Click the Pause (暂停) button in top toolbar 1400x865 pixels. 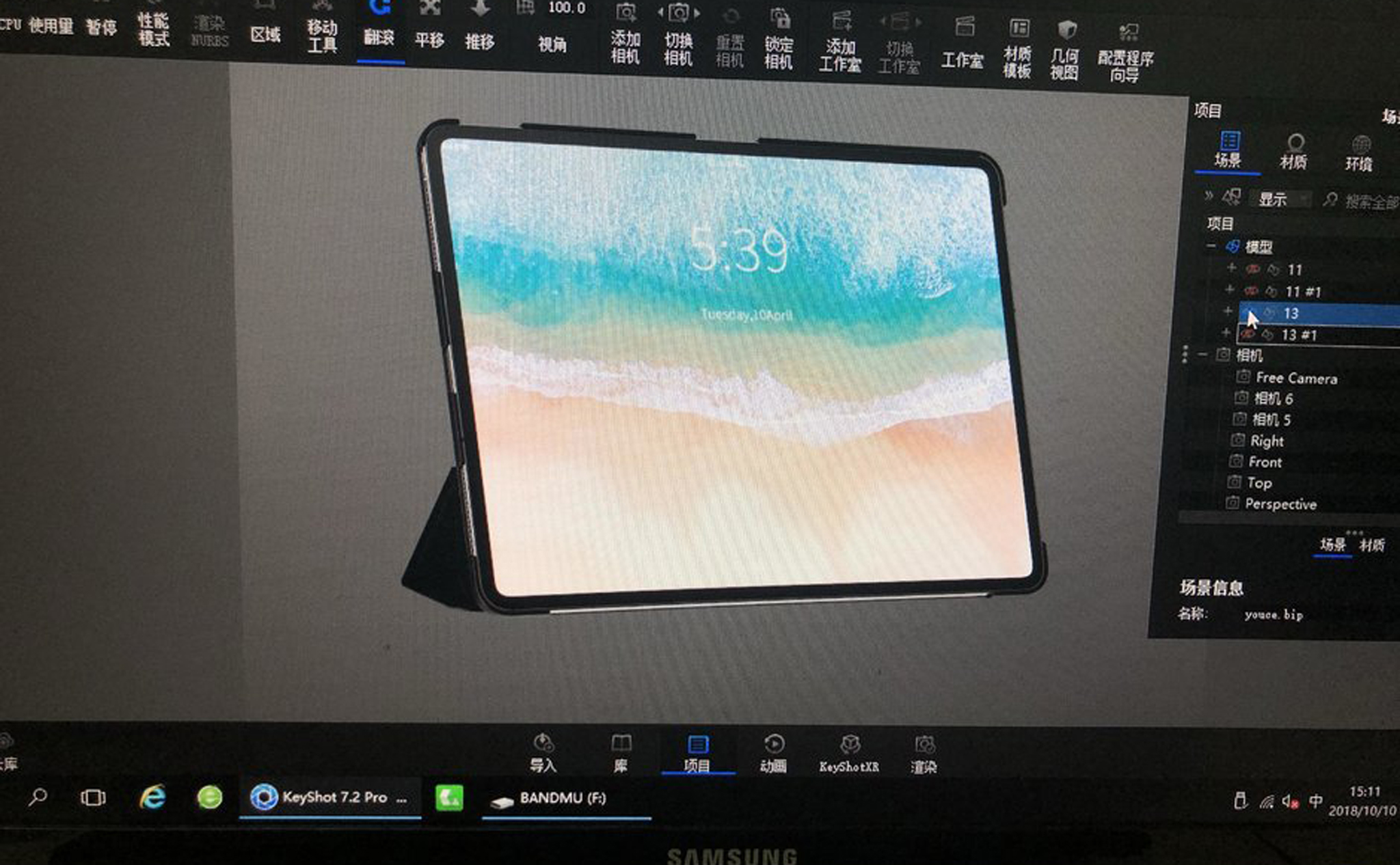pos(101,26)
